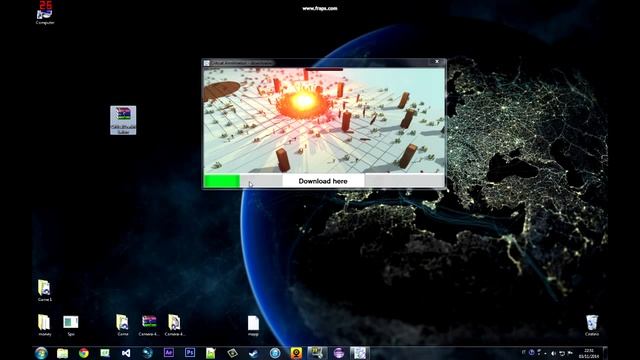Open the Game 1 folder on desktop
The width and height of the screenshot is (640, 360).
click(44, 291)
